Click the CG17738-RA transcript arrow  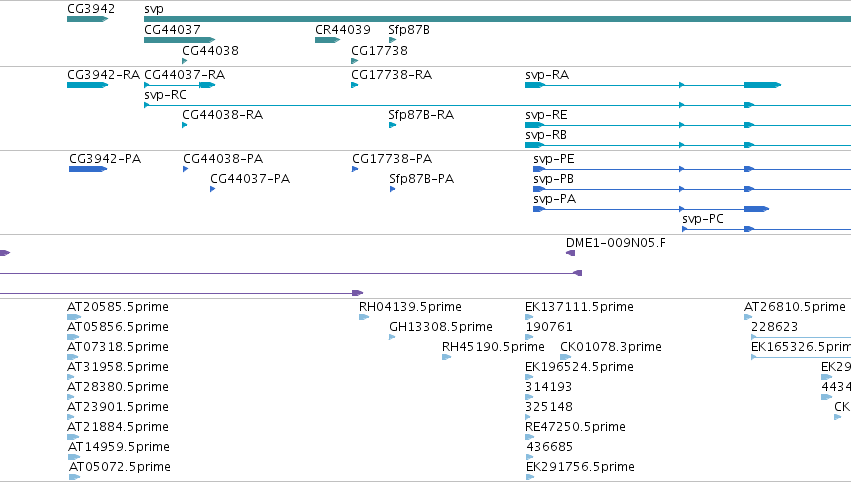point(354,85)
